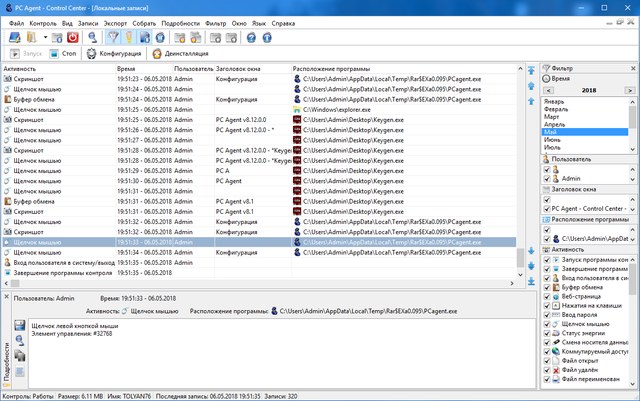Click the magnifier search icon in toolbar

click(93, 37)
